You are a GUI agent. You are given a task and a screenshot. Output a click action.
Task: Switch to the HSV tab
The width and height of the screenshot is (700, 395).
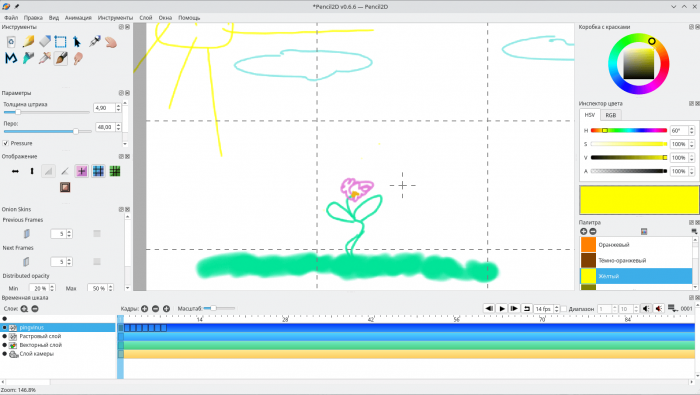click(590, 115)
